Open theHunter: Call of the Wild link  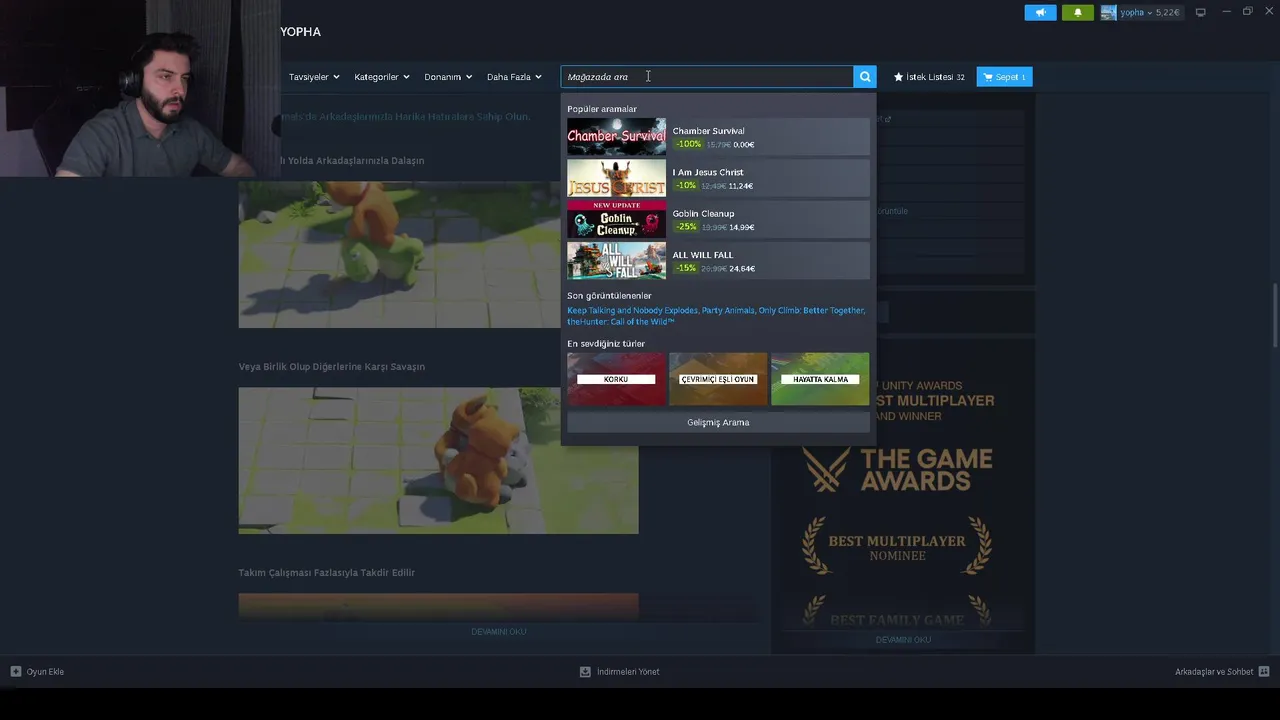coord(620,322)
